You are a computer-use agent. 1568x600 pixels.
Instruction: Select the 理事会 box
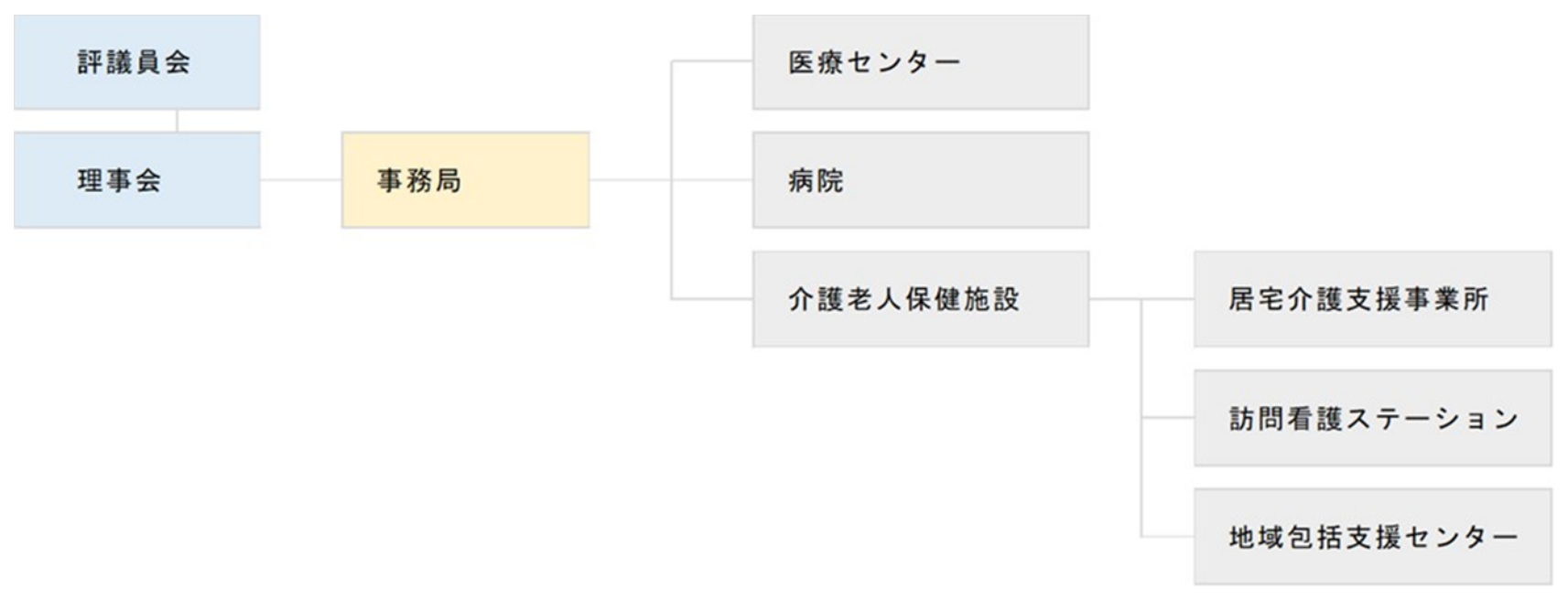click(x=136, y=180)
